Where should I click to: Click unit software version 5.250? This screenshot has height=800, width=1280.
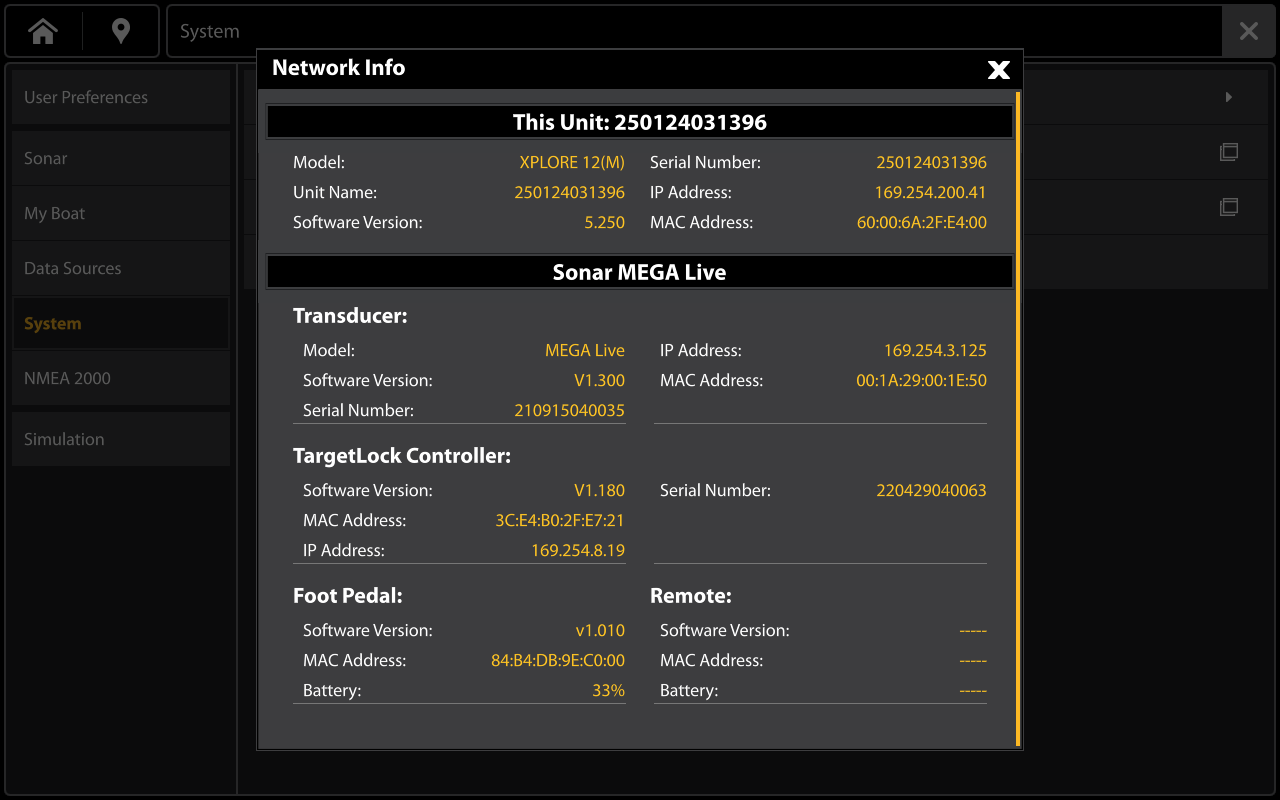click(x=605, y=222)
